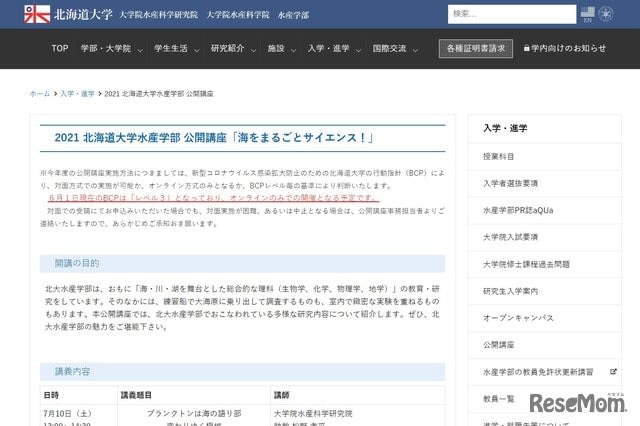The width and height of the screenshot is (640, 426).
Task: Go to ホーム breadcrumb link
Action: pos(40,93)
